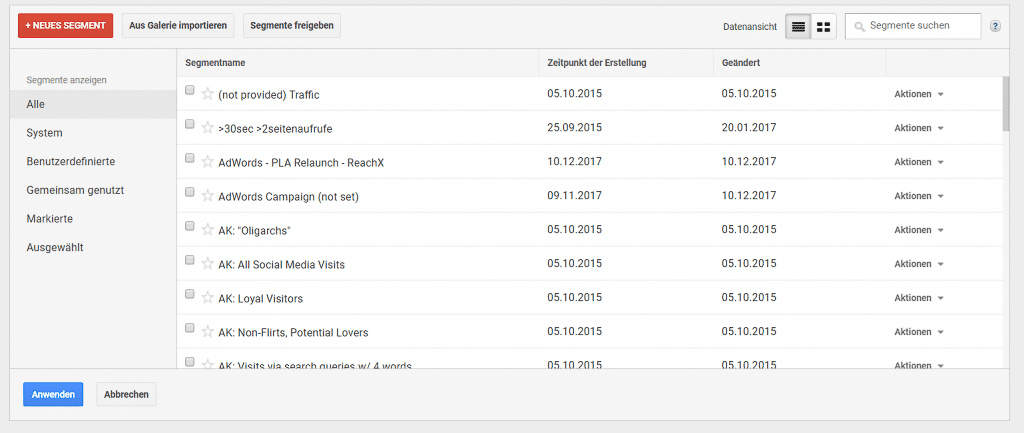Click the Anwenden button
This screenshot has height=433, width=1024.
53,394
